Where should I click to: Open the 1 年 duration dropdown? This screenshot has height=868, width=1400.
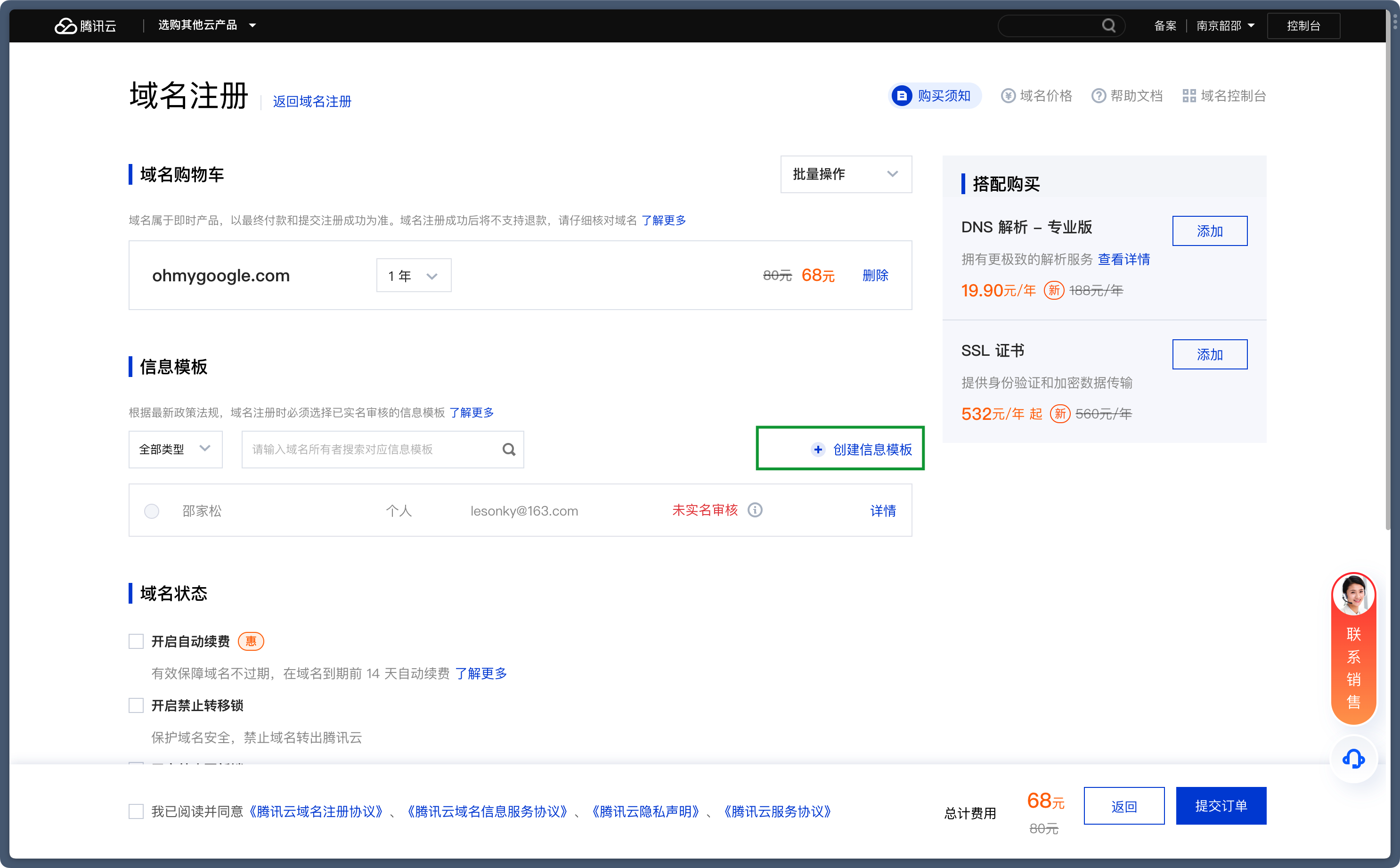point(413,276)
